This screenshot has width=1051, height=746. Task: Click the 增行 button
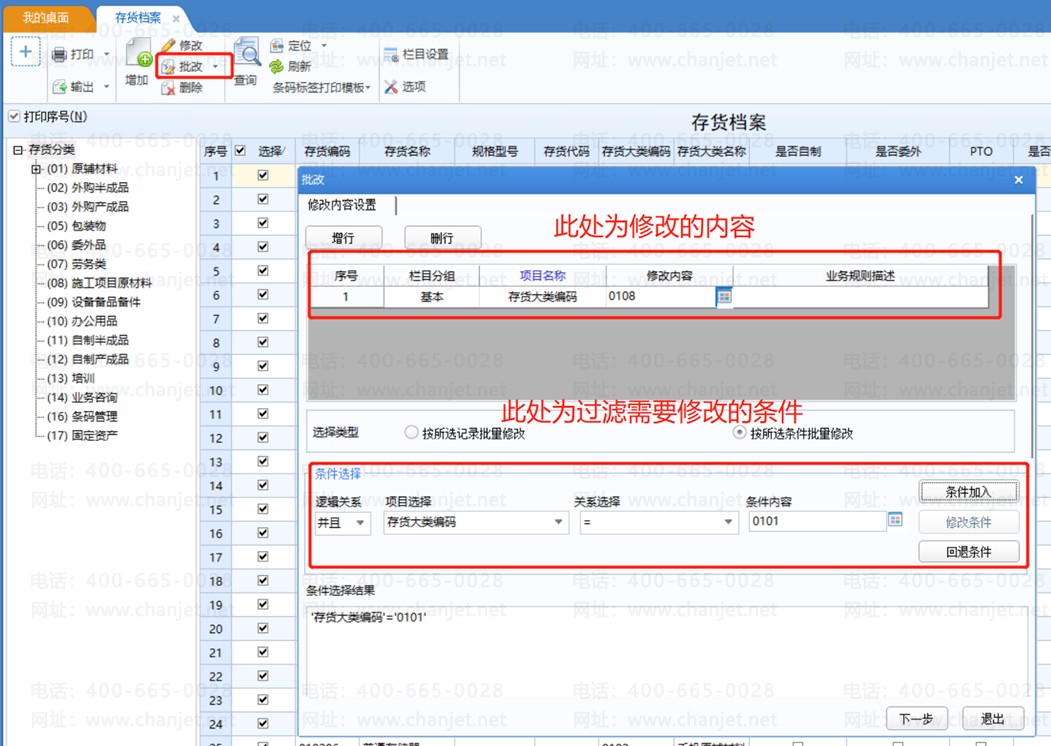click(343, 238)
